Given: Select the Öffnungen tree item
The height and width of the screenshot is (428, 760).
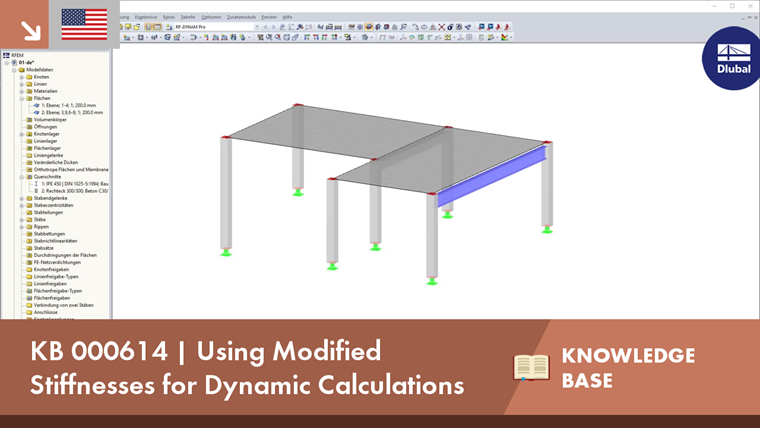Looking at the screenshot, I should tap(45, 127).
